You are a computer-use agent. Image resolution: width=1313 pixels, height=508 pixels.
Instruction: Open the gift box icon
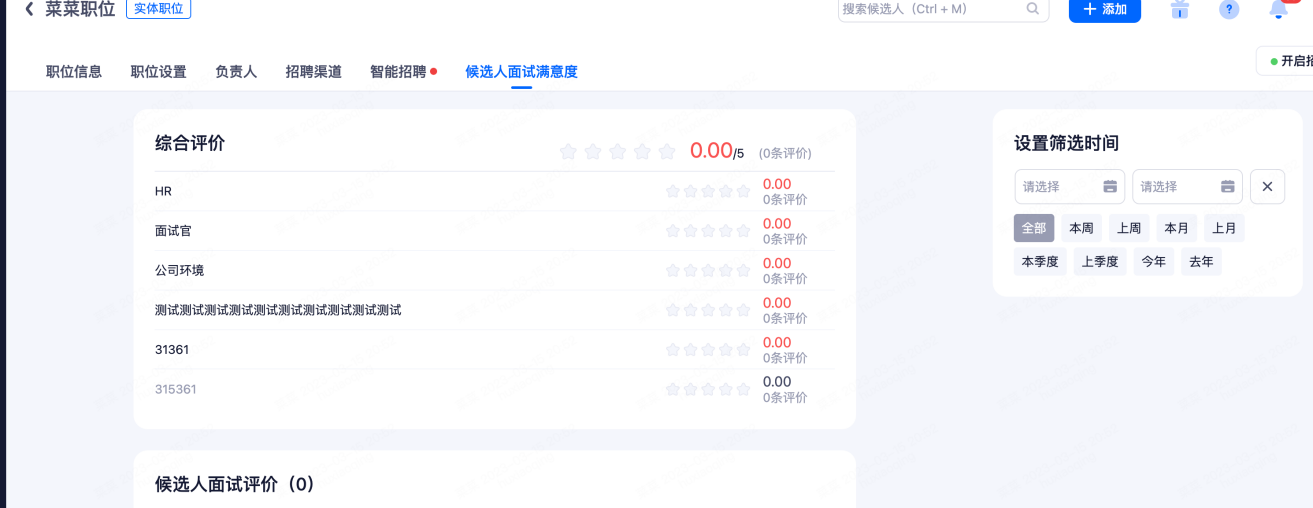coord(1180,9)
